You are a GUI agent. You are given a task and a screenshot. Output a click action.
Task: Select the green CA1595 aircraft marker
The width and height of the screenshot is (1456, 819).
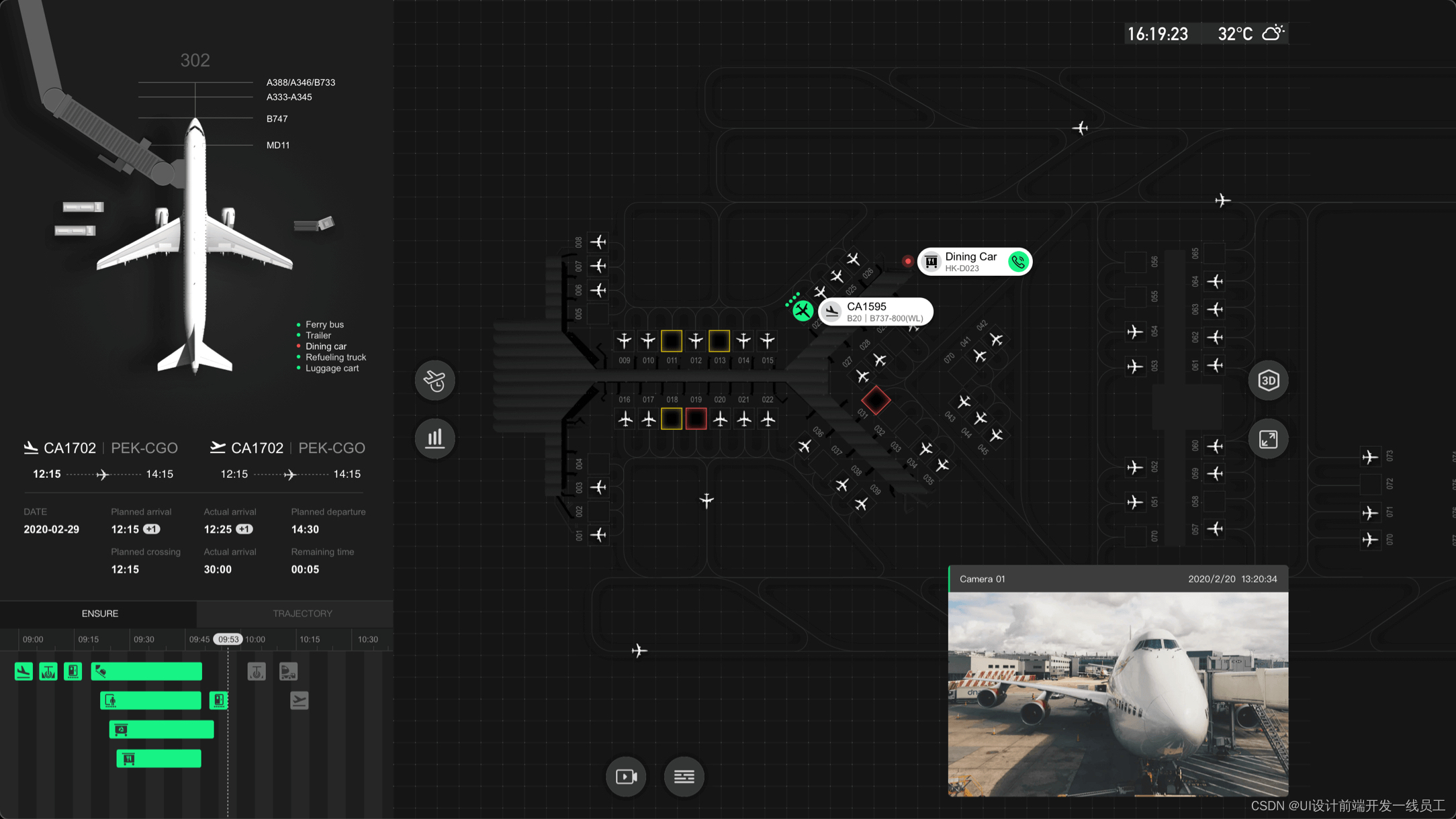[802, 310]
